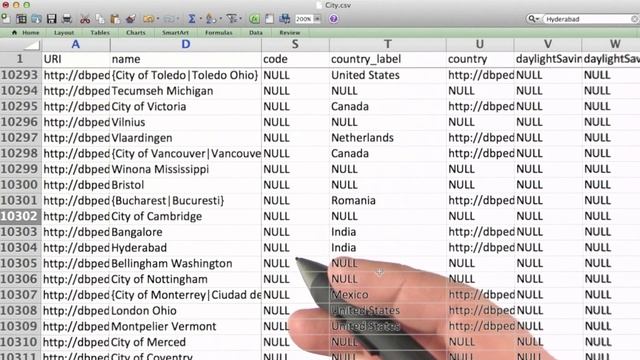The height and width of the screenshot is (360, 640).
Task: Copy selection using Copy icon
Action: pyautogui.click(x=100, y=19)
